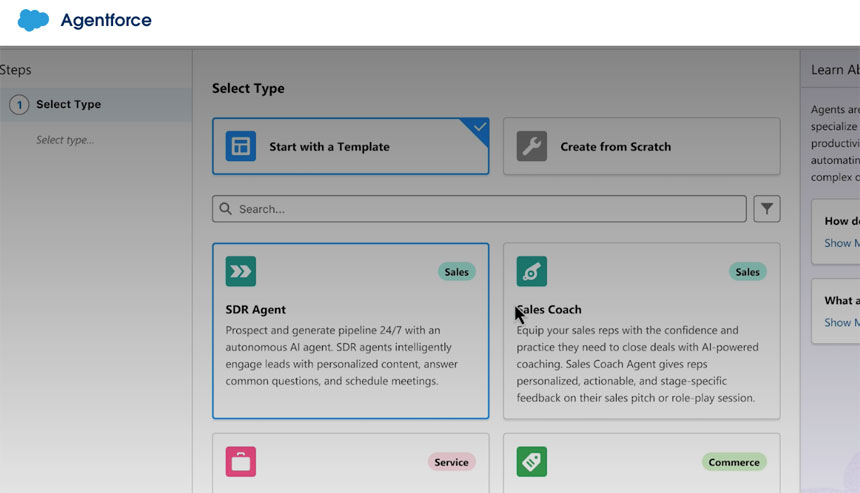This screenshot has width=860, height=493.
Task: Click the wrench icon for Create from Scratch
Action: point(532,146)
